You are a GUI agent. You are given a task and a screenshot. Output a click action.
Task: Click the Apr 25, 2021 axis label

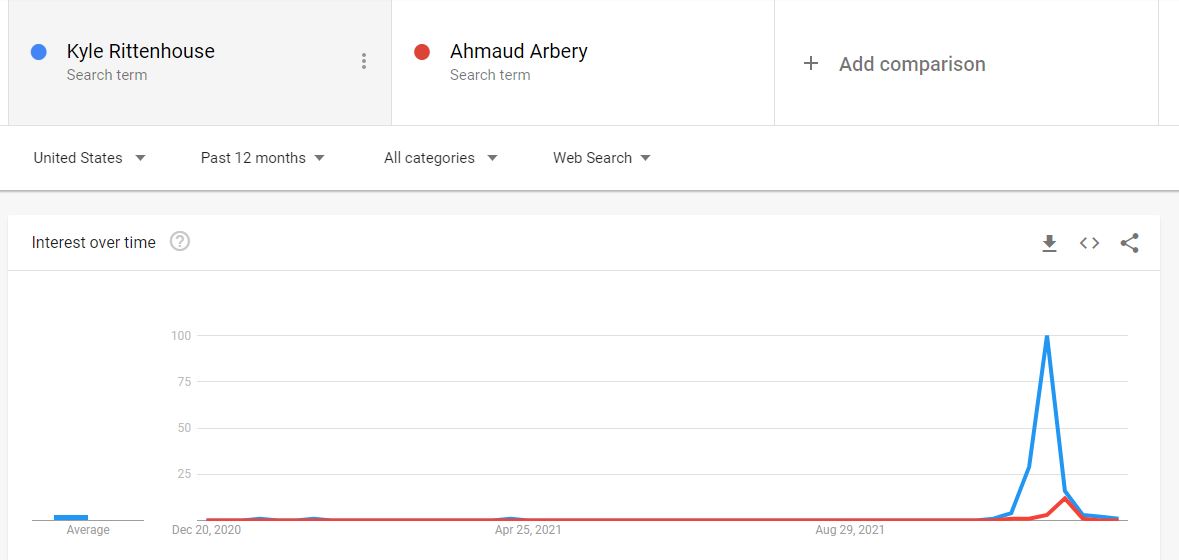[x=529, y=530]
